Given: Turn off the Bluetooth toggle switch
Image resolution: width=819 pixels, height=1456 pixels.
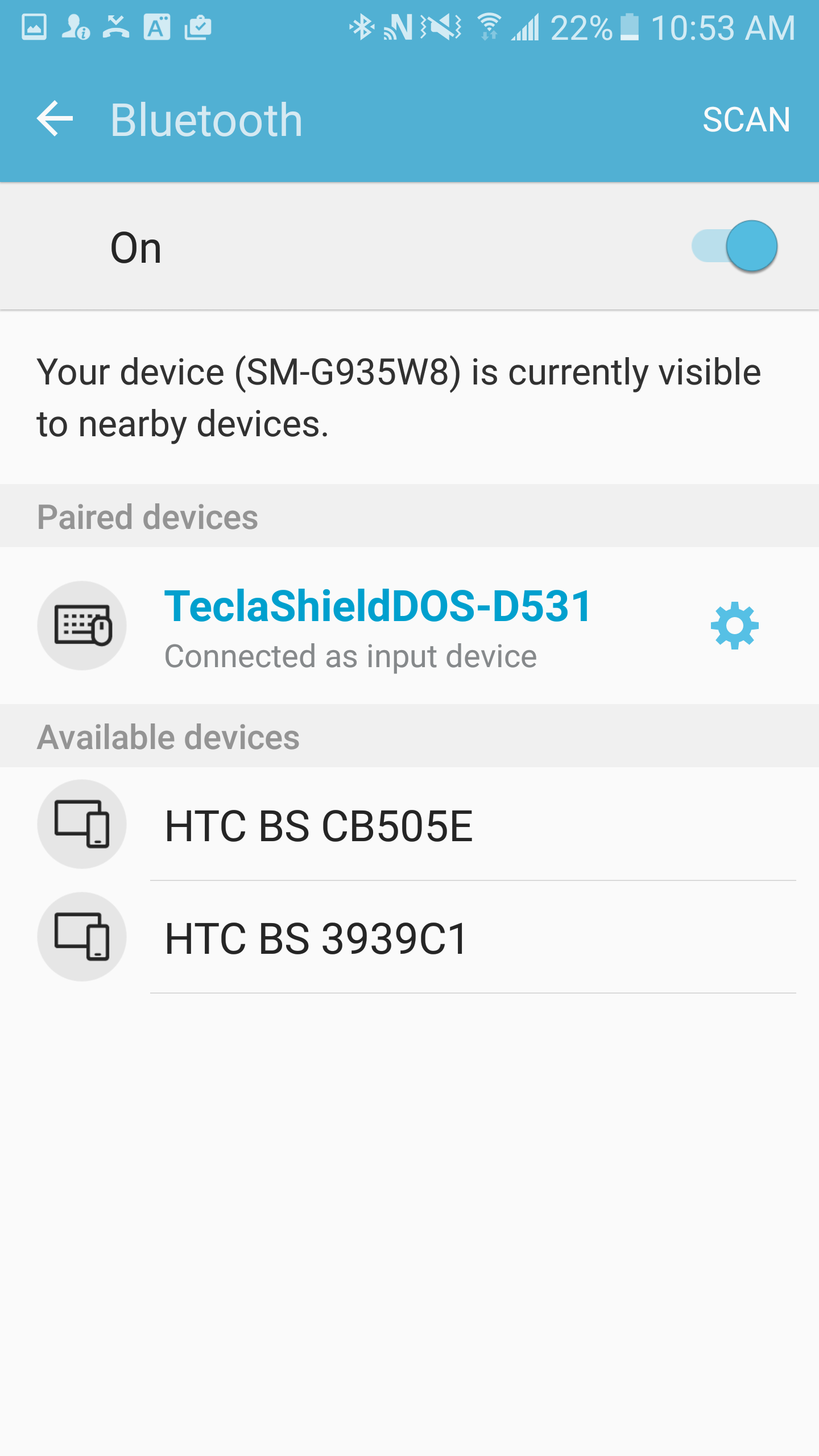Looking at the screenshot, I should [734, 246].
